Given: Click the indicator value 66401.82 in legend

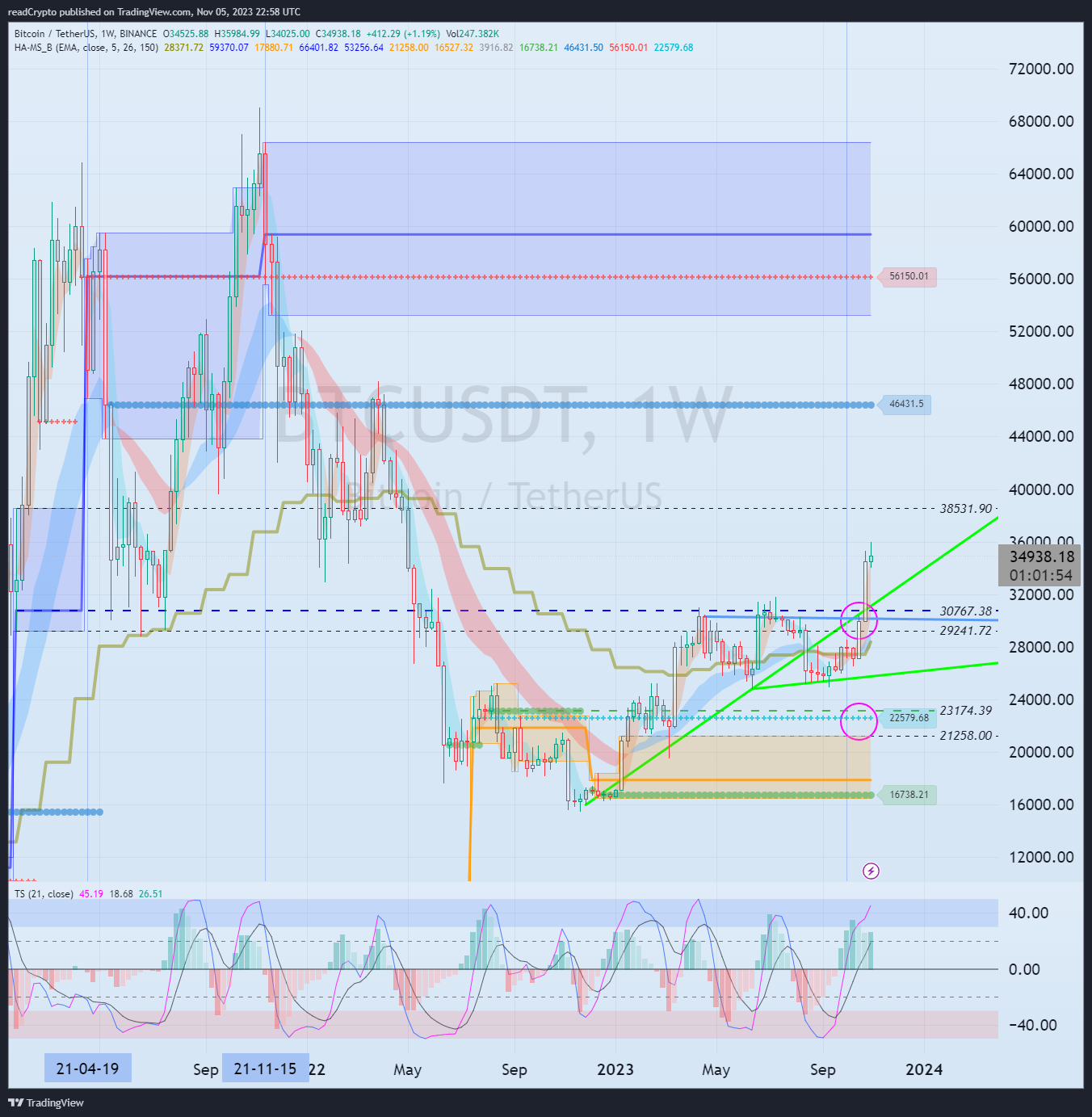Looking at the screenshot, I should pyautogui.click(x=319, y=48).
